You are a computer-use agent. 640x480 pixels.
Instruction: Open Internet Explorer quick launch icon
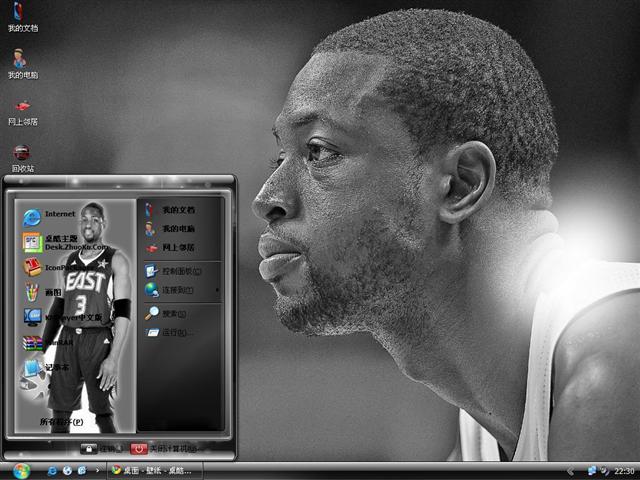(x=52, y=471)
